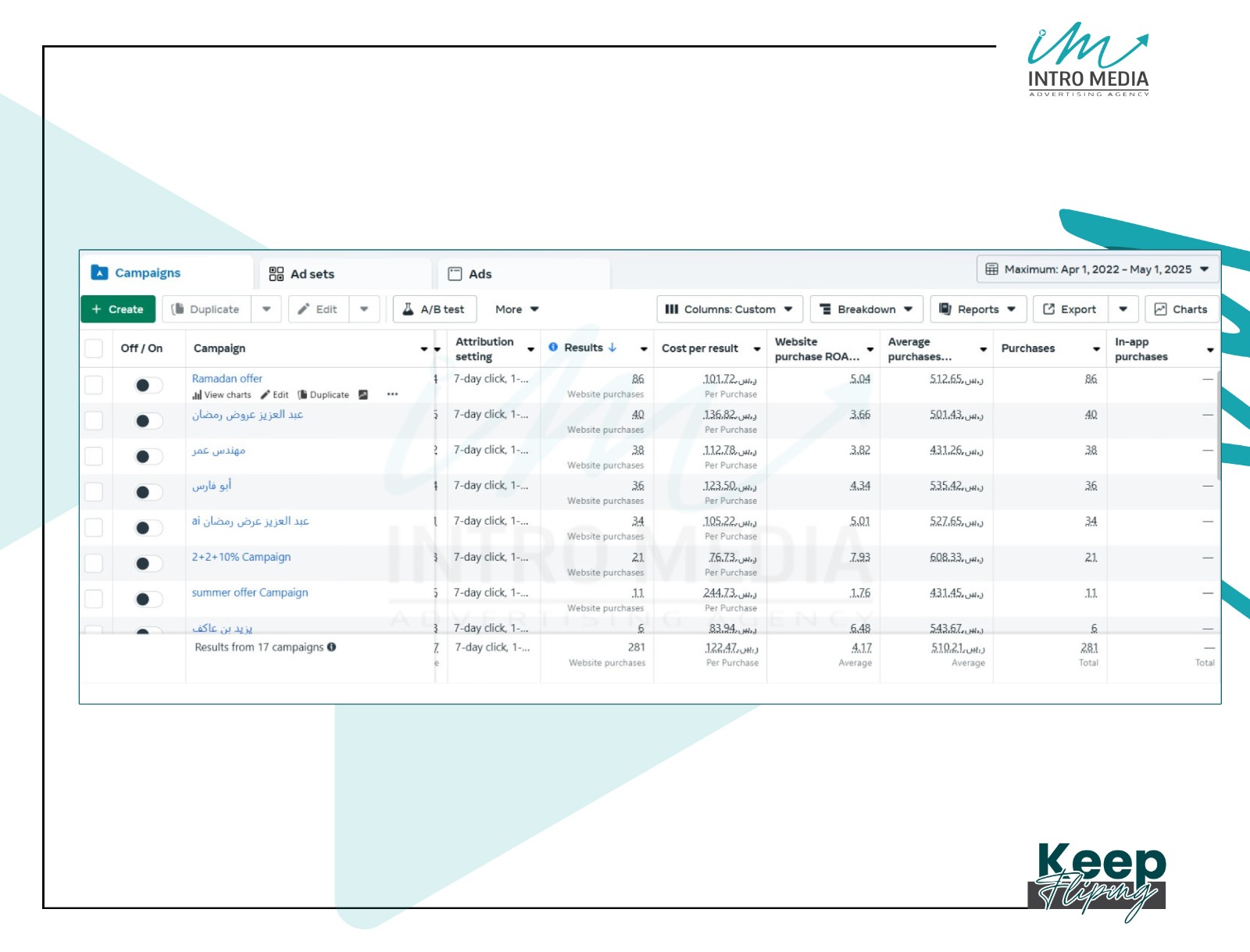Screen dimensions: 1250x952
Task: Expand the Breakdown dropdown
Action: pos(866,309)
